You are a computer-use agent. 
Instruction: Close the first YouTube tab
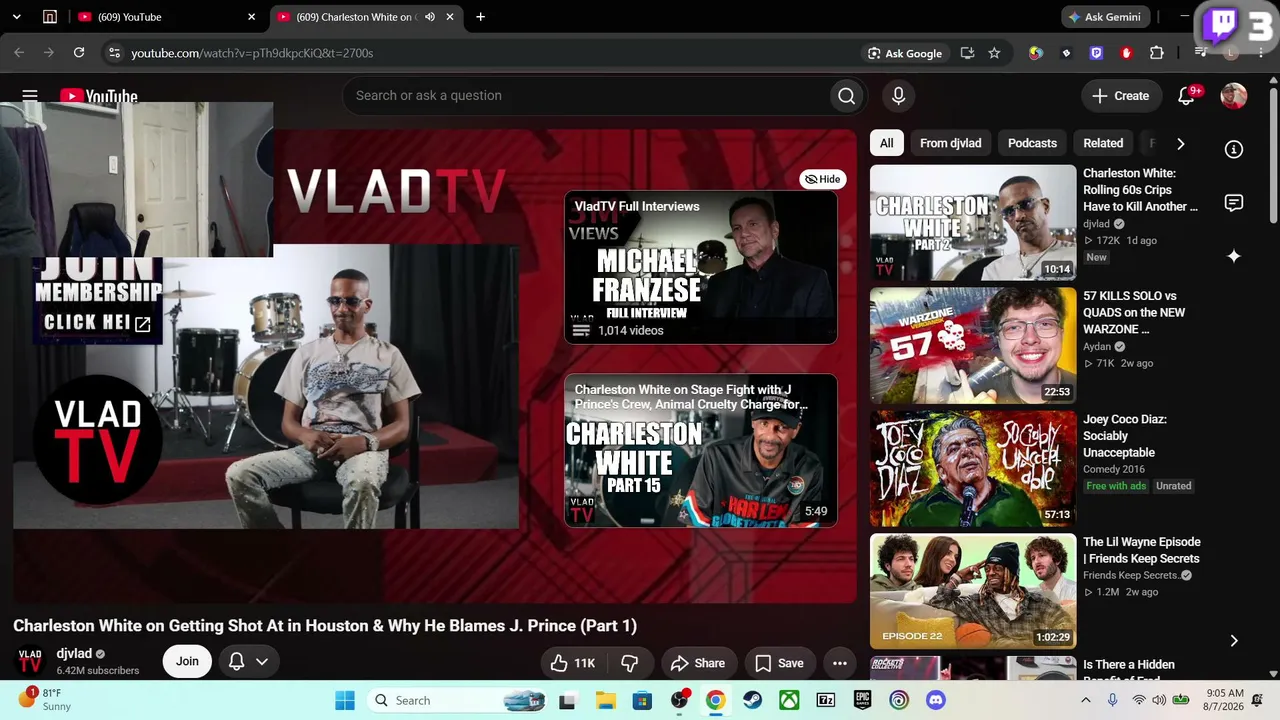(252, 17)
